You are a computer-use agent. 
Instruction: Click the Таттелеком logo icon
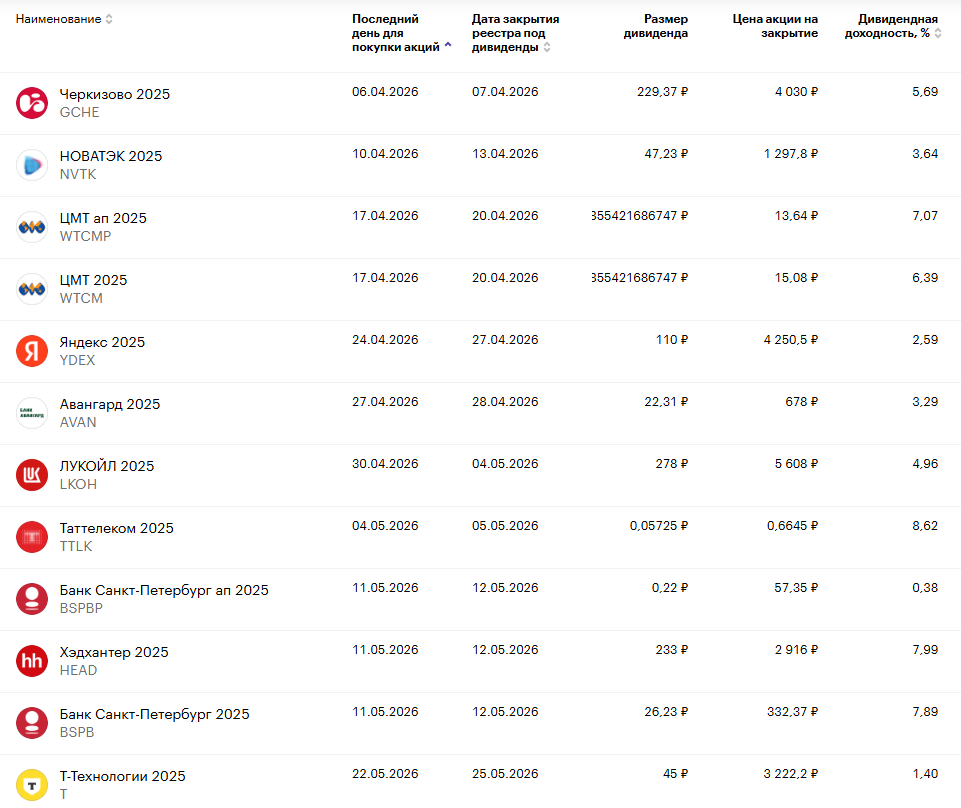tap(32, 537)
